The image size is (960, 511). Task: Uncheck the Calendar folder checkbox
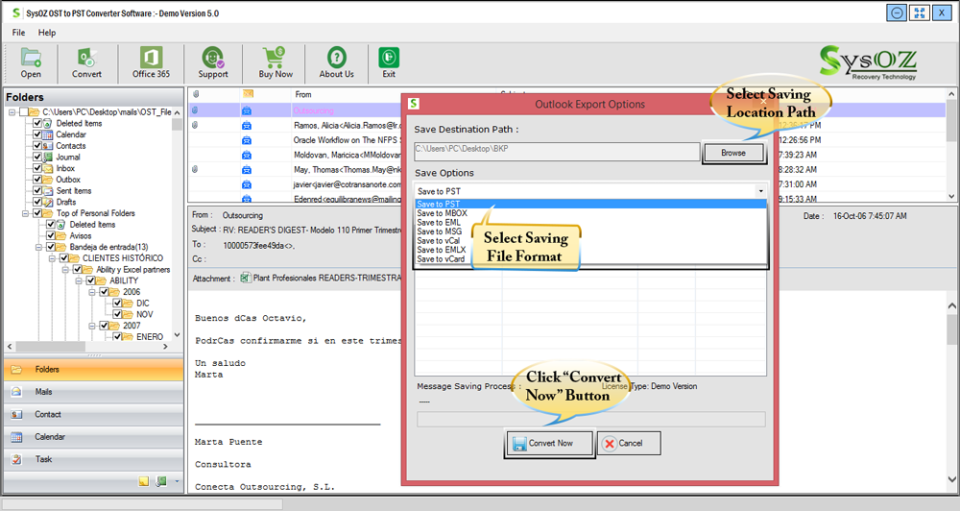point(37,135)
